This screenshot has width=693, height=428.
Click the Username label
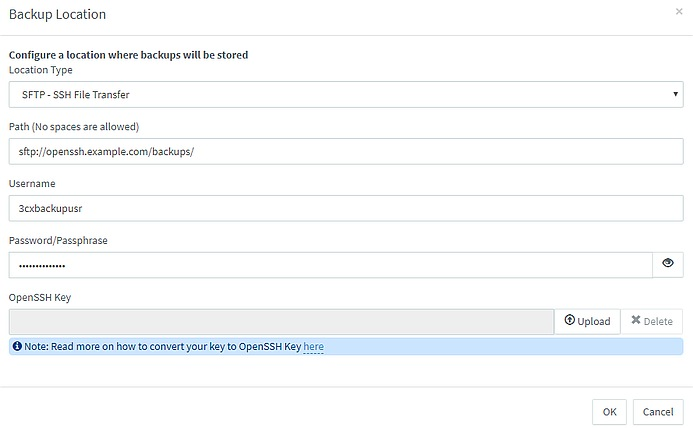tap(32, 183)
